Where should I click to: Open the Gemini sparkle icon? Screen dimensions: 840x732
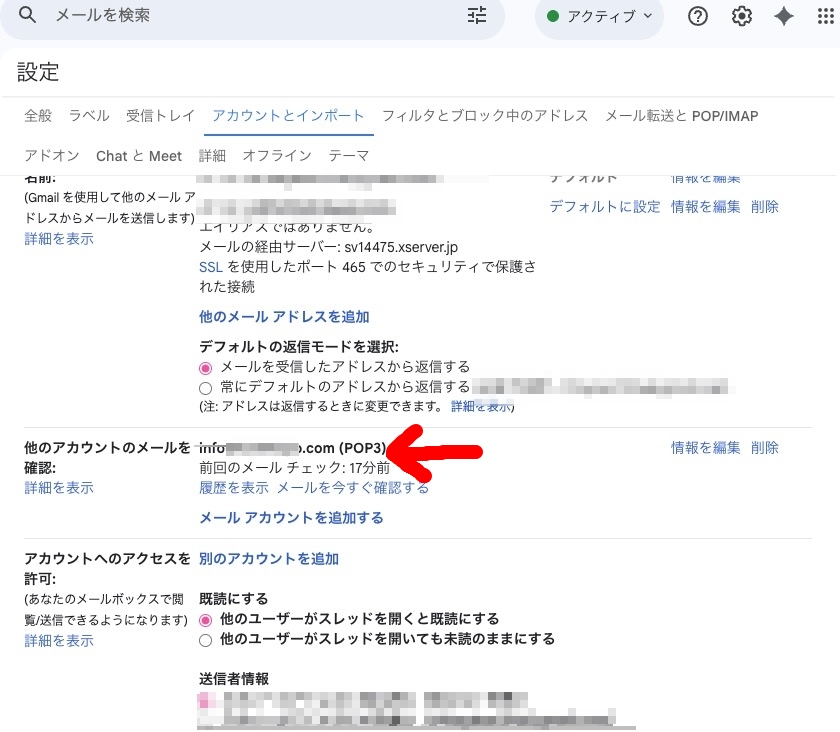click(x=784, y=16)
